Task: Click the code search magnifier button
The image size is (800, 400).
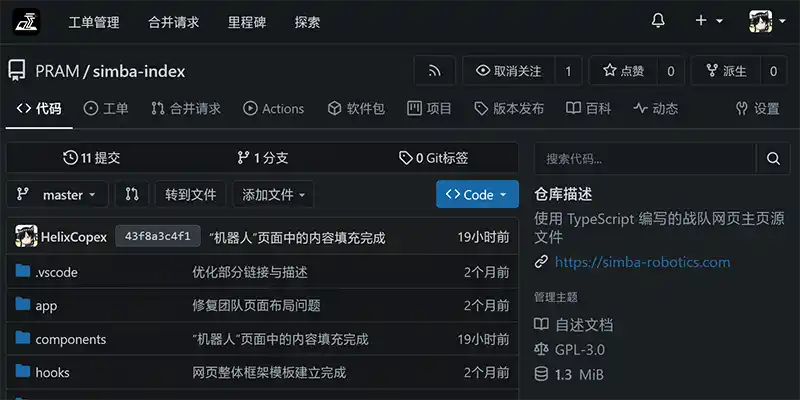Action: (773, 159)
